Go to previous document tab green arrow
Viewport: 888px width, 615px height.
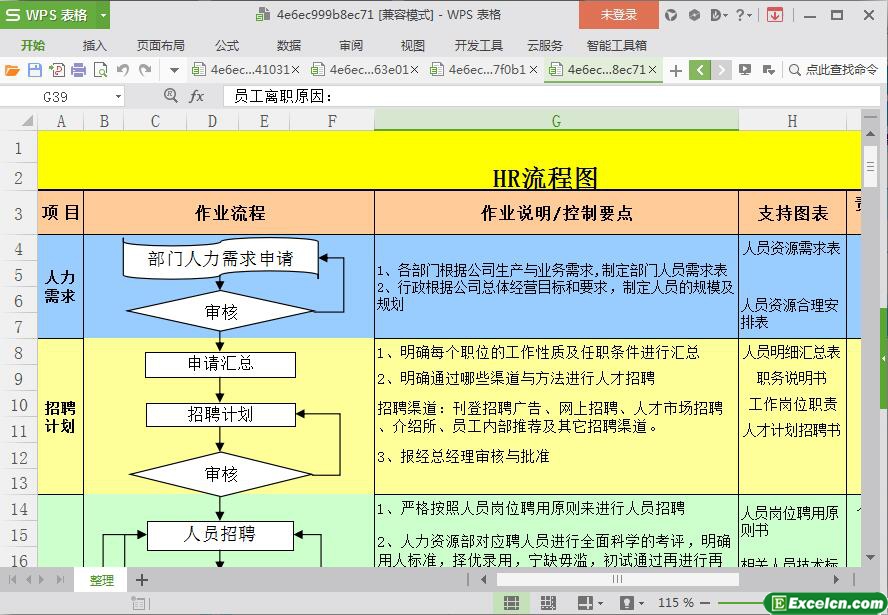(700, 70)
